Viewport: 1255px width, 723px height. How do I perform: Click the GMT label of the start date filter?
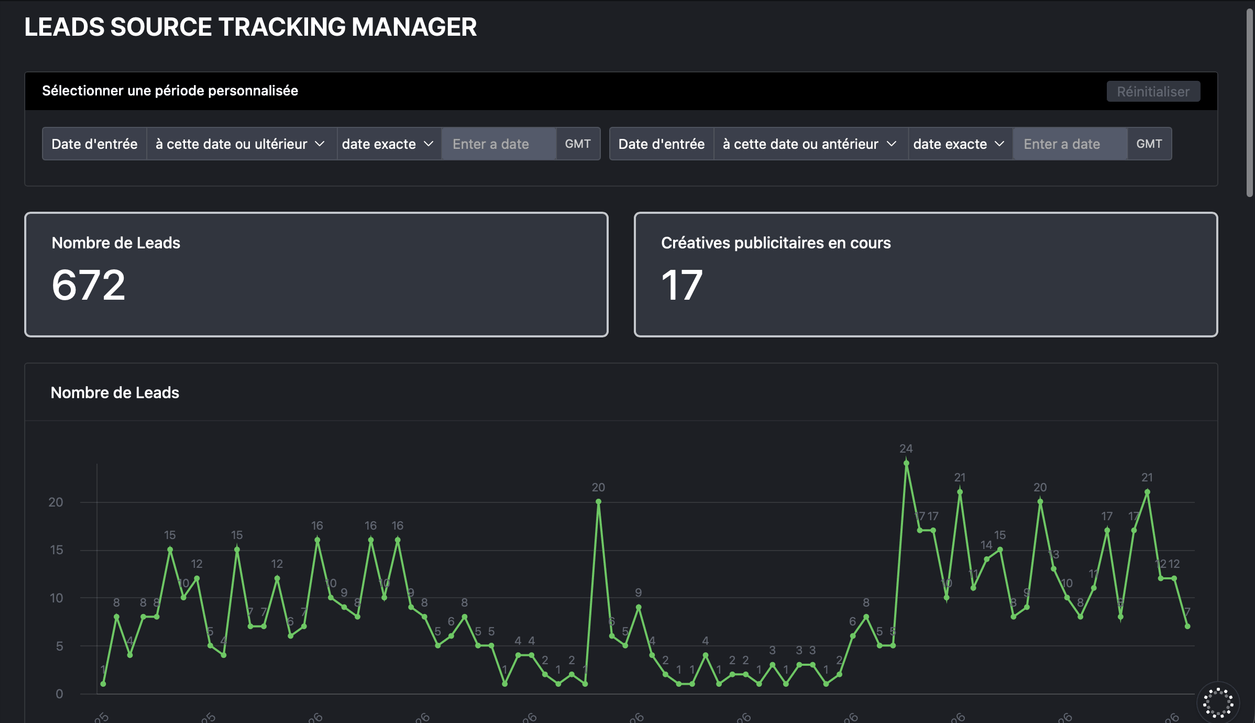click(x=578, y=144)
